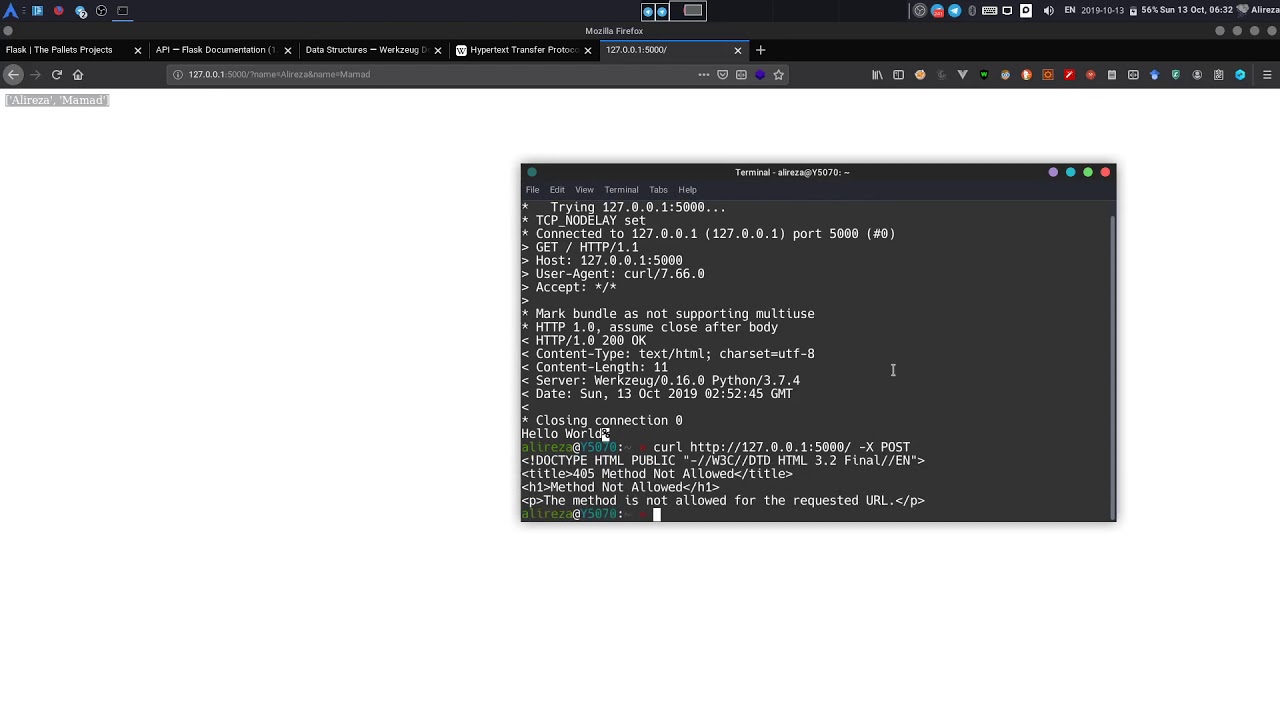Screen dimensions: 1280x720
Task: Open Firefox library icon
Action: pyautogui.click(x=877, y=74)
